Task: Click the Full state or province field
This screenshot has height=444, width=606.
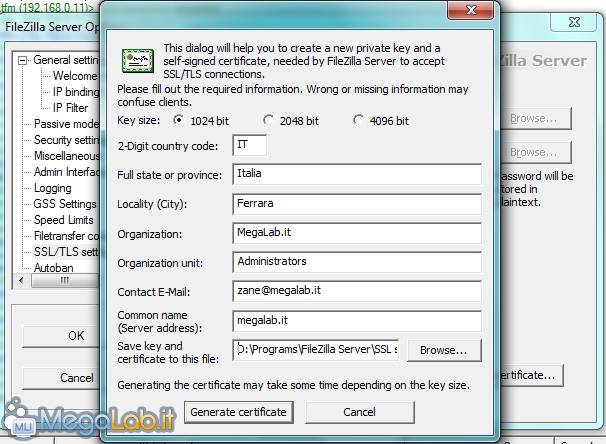Action: (357, 174)
